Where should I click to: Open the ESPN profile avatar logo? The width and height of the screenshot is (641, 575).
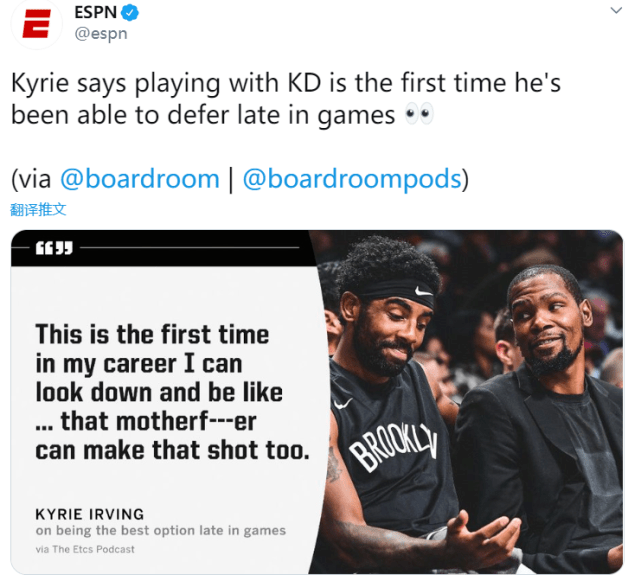point(36,24)
